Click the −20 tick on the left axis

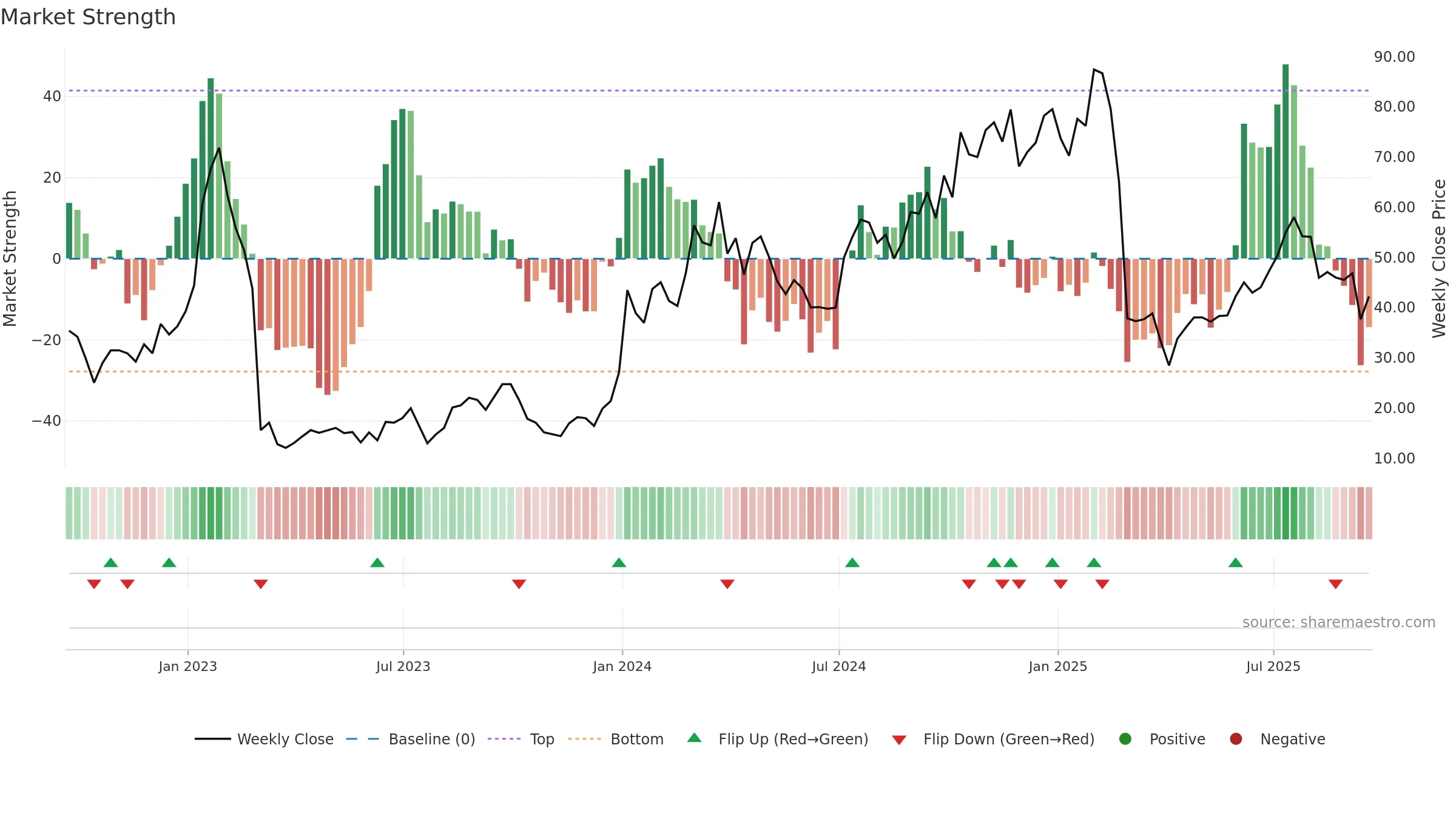pos(47,340)
